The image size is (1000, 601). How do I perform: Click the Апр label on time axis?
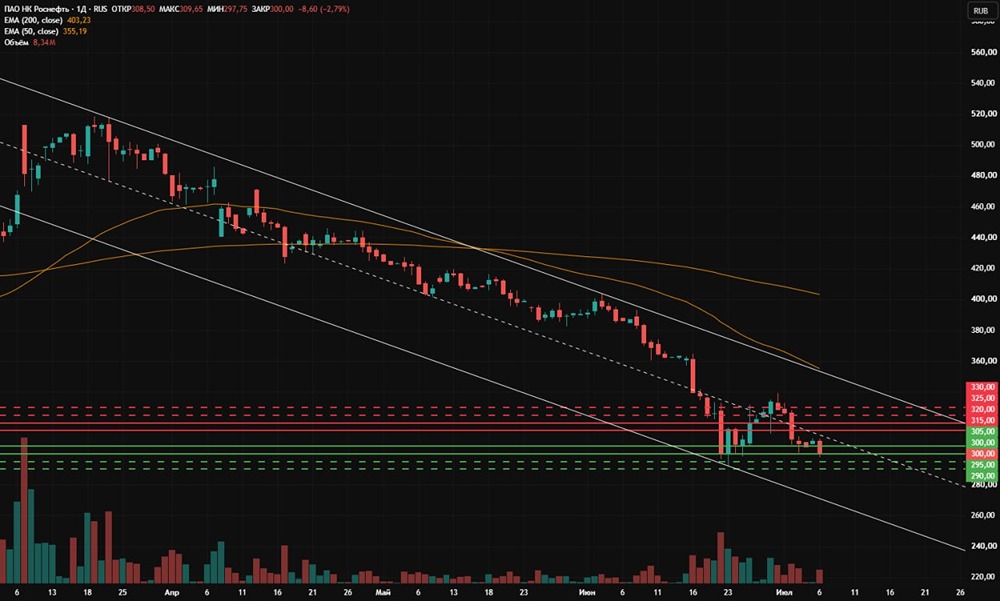point(172,593)
